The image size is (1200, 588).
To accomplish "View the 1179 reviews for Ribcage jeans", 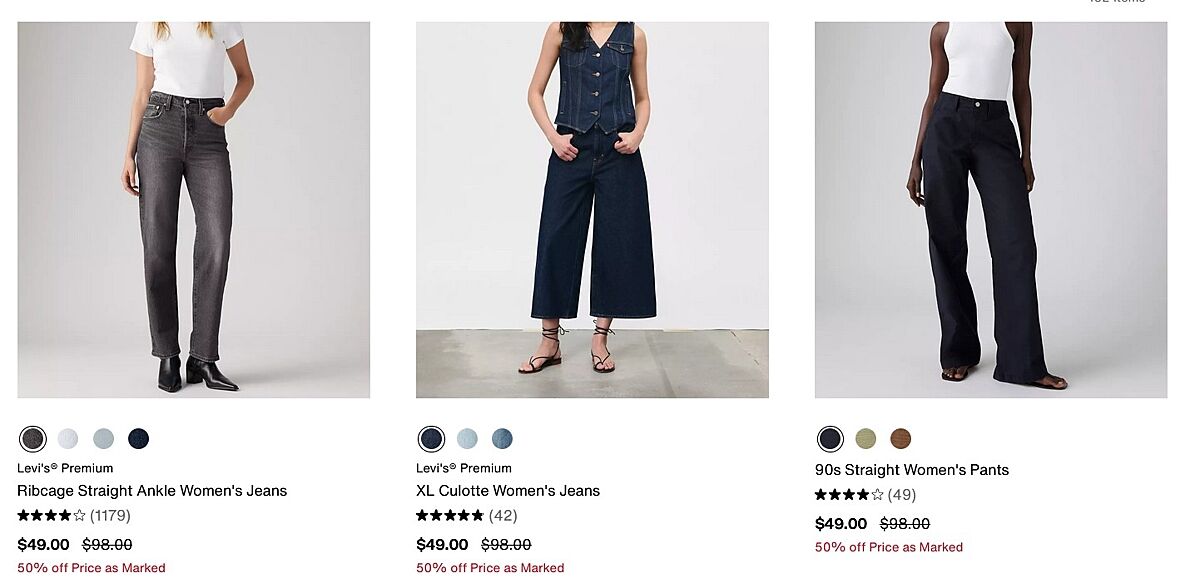I will point(110,516).
